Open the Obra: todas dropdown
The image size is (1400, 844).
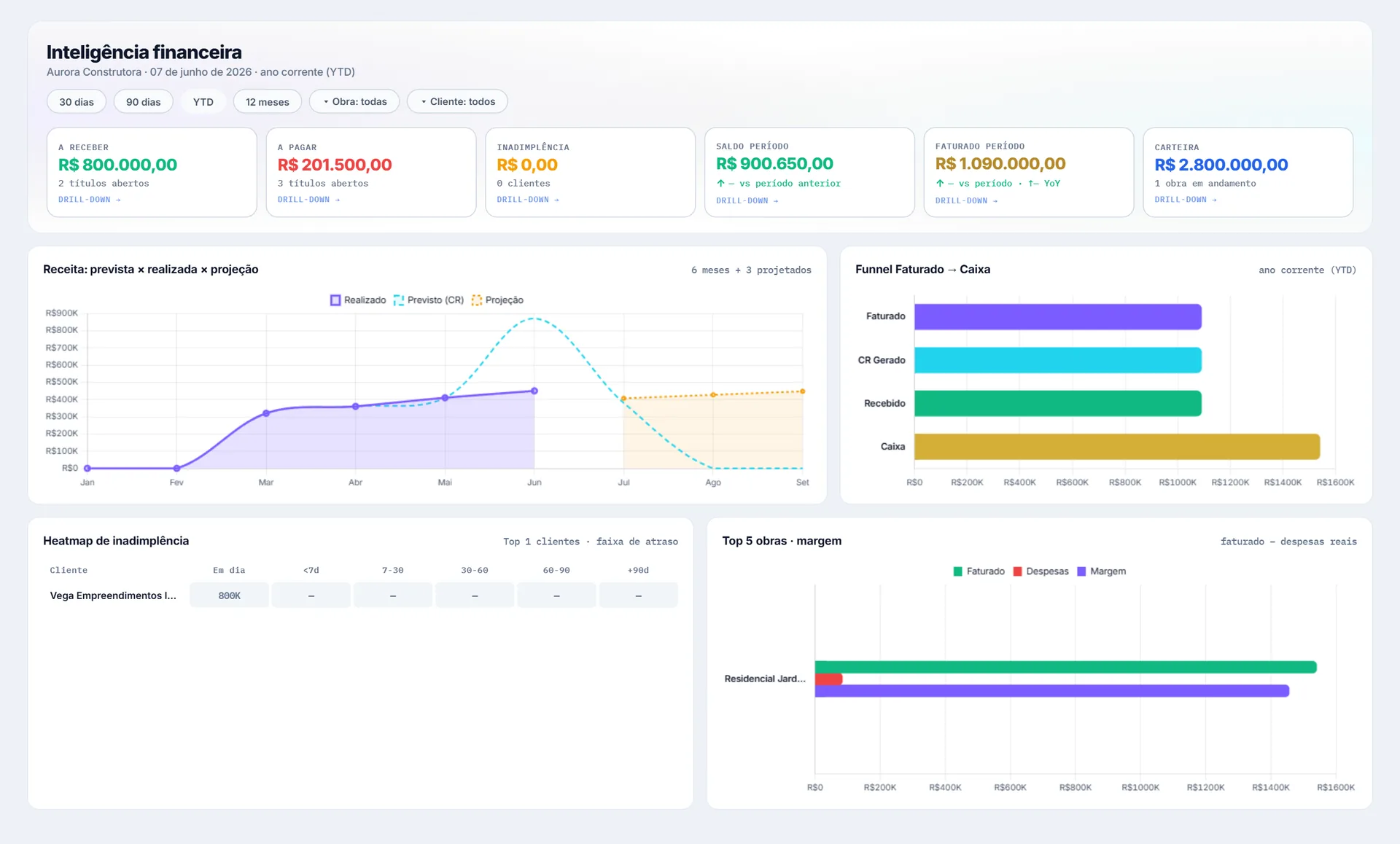click(x=354, y=101)
